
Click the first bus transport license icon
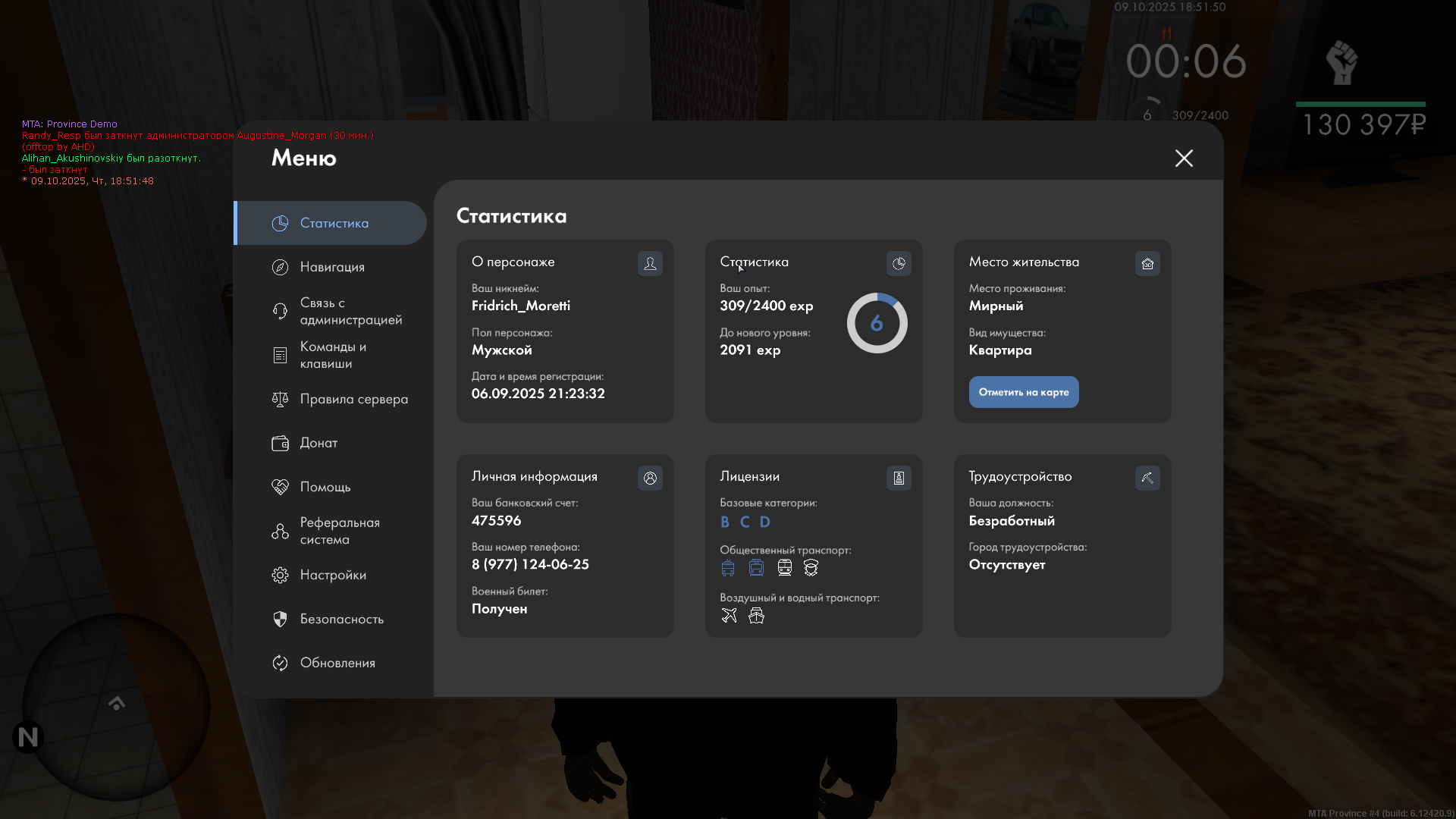(x=728, y=567)
